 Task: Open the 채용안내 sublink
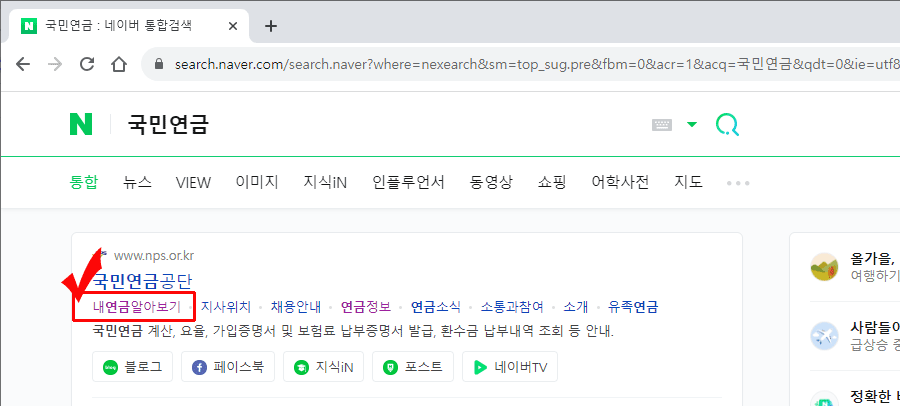point(296,307)
